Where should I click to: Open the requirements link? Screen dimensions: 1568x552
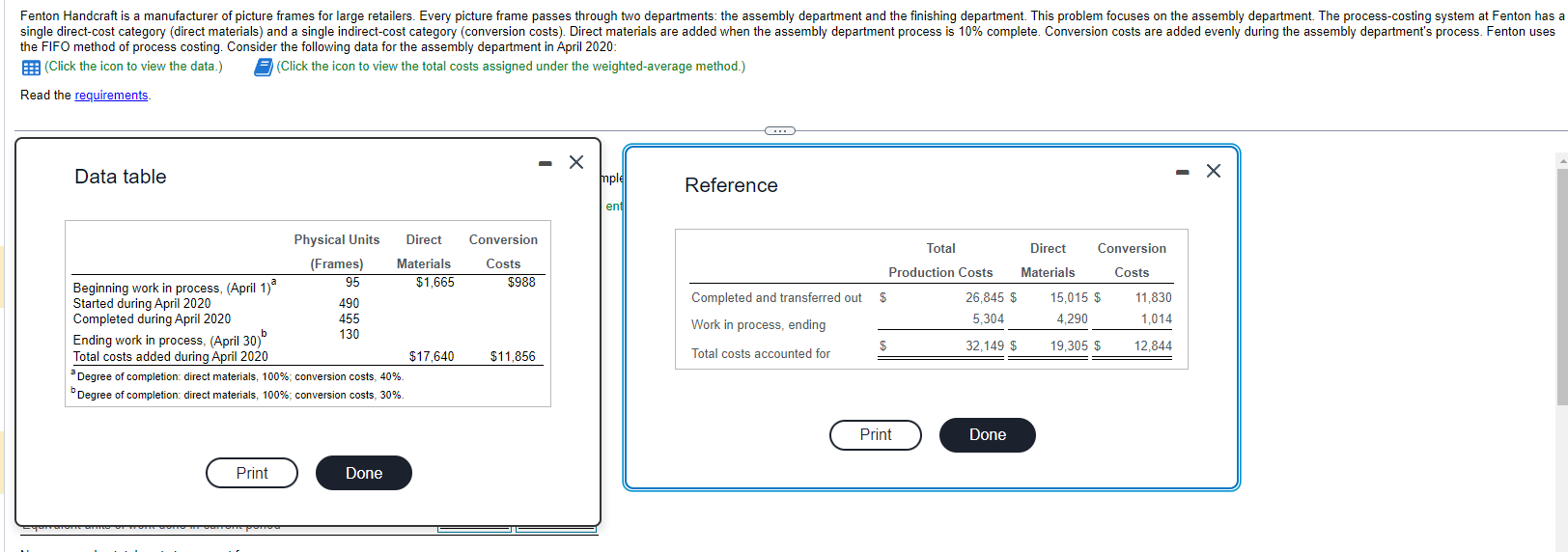(x=111, y=95)
